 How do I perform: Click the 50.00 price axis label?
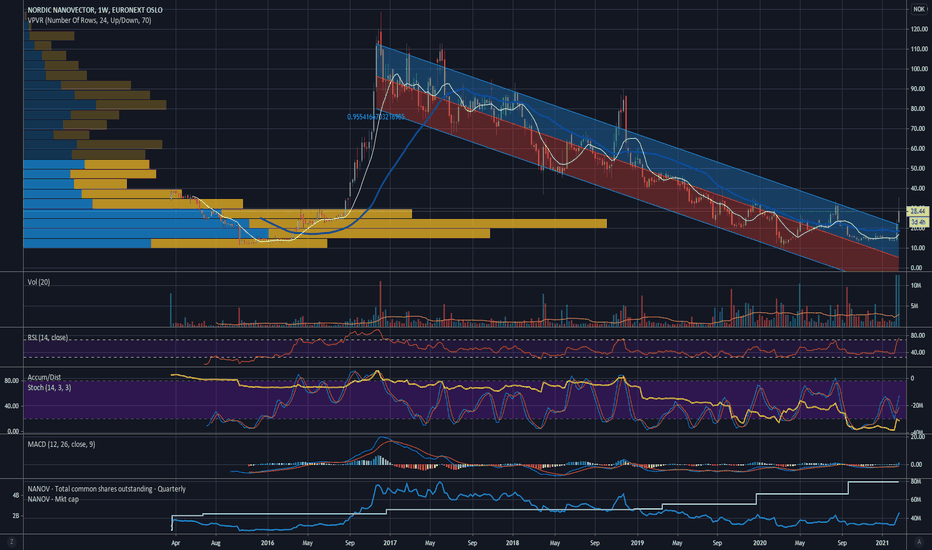918,168
